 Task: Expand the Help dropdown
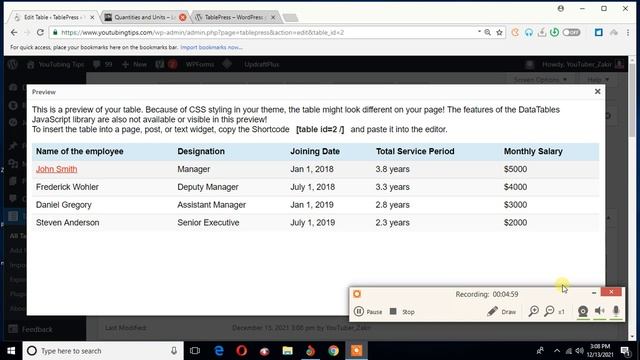tap(598, 79)
